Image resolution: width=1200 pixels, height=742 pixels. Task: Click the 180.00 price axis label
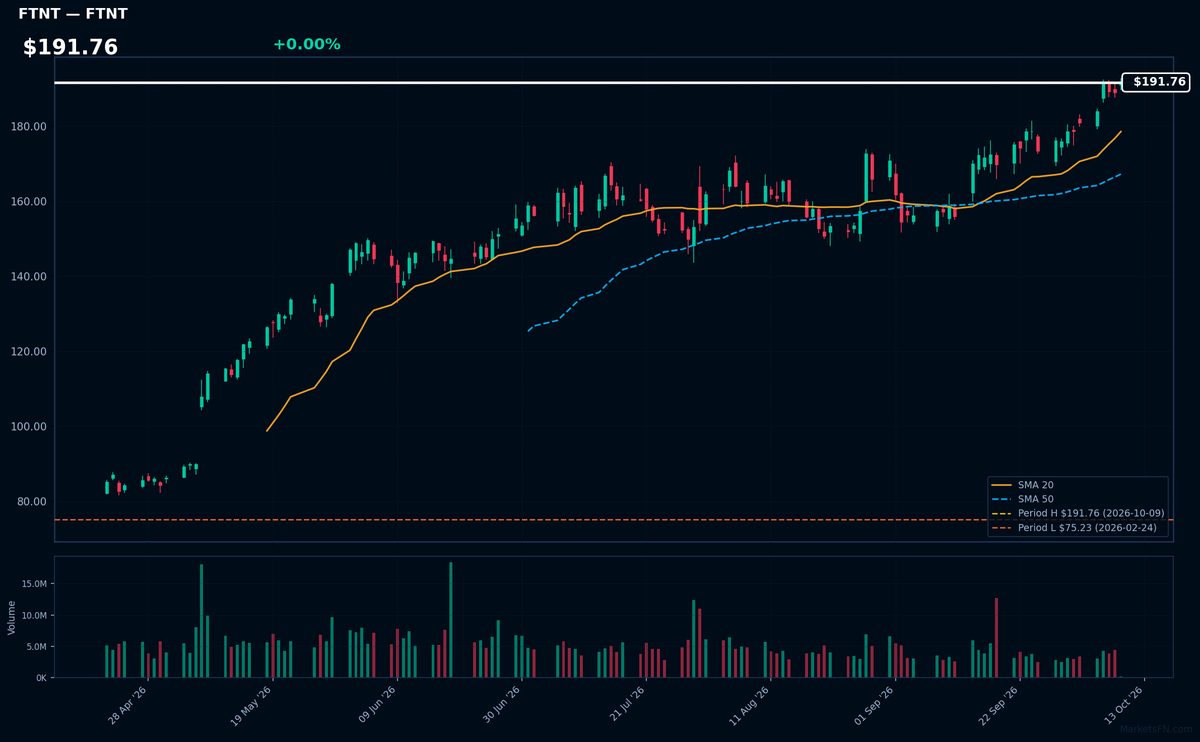tap(31, 127)
